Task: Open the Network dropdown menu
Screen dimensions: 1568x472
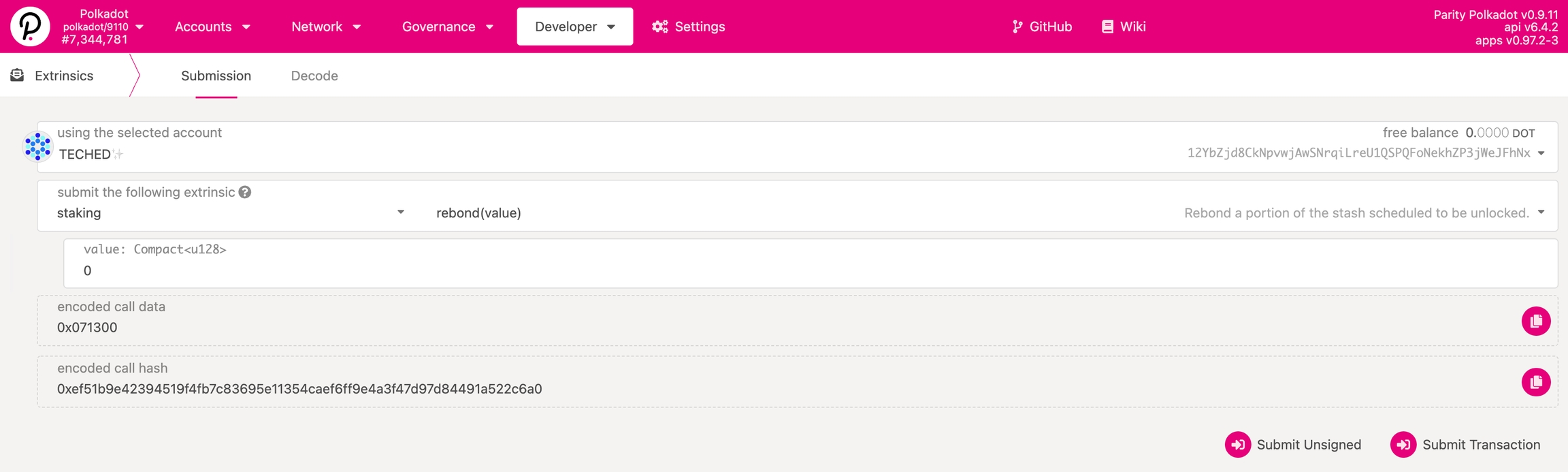Action: click(325, 27)
